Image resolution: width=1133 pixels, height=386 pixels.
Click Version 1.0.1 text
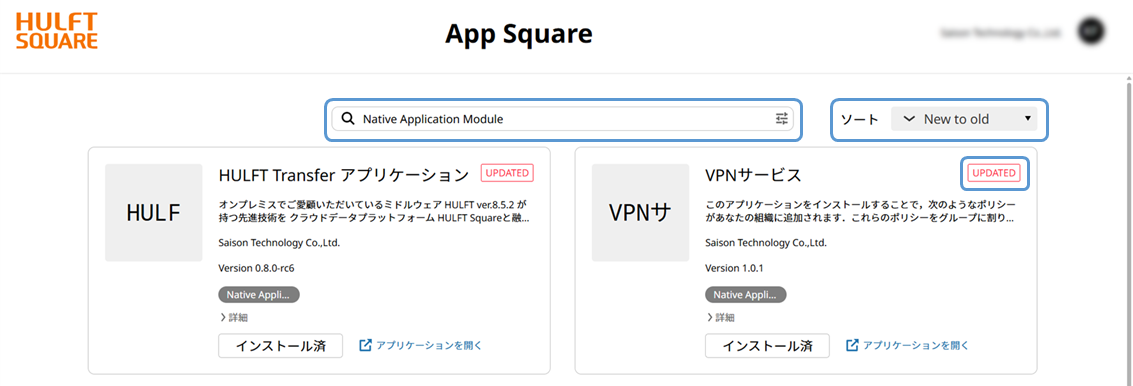point(734,268)
